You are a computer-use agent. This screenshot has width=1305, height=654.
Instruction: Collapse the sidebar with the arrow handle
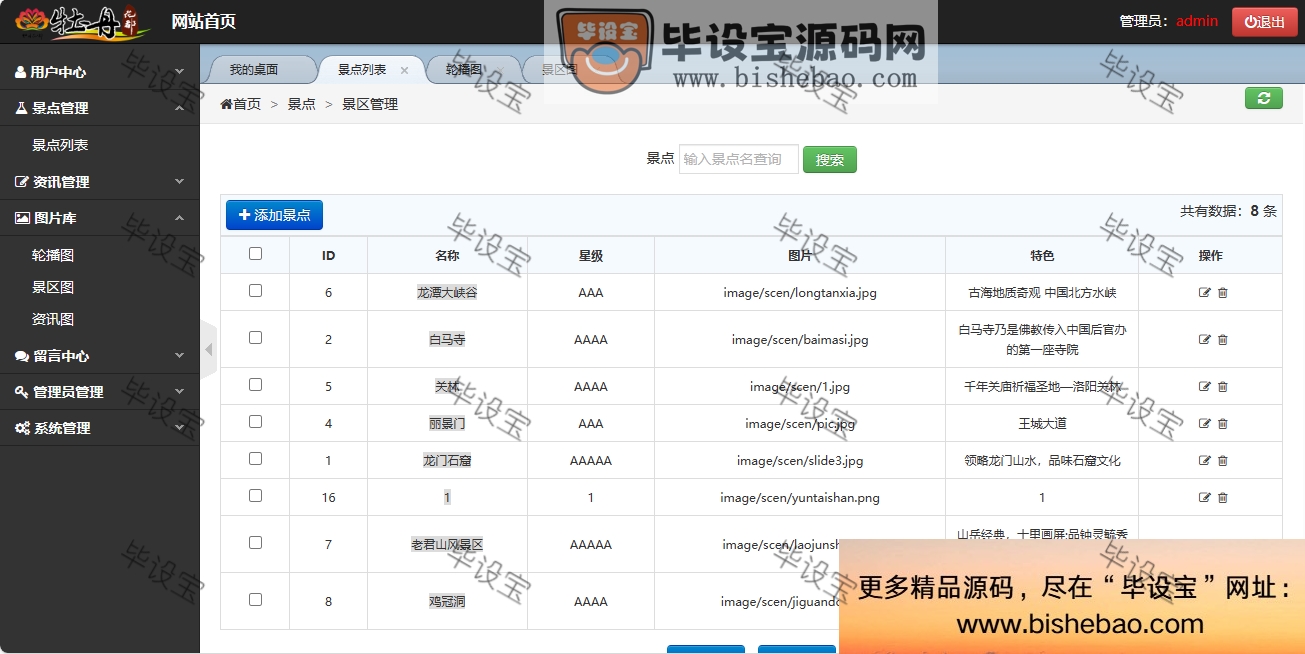(208, 349)
